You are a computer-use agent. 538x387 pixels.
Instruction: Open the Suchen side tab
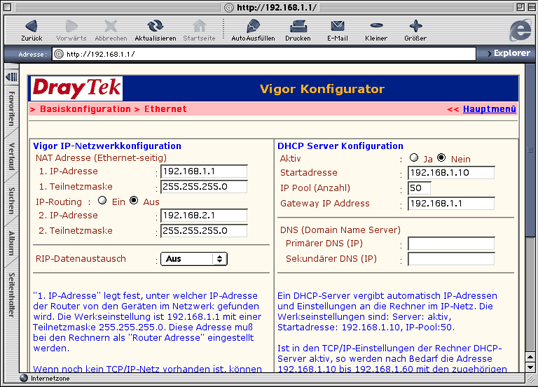click(x=11, y=200)
